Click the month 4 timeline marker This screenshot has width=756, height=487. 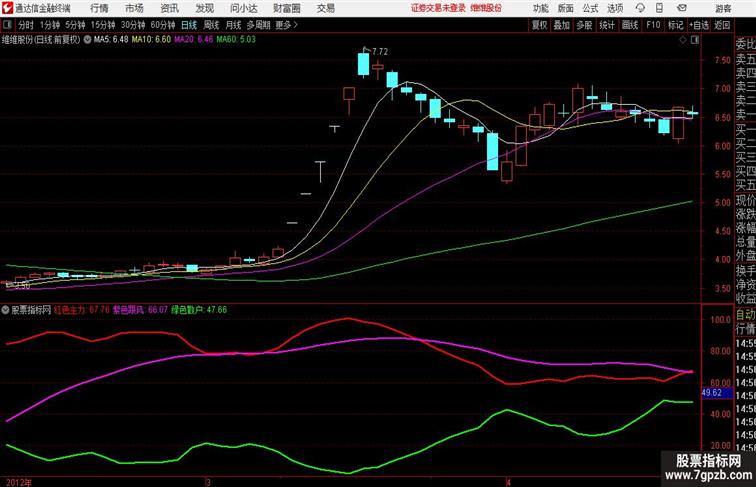coord(508,482)
